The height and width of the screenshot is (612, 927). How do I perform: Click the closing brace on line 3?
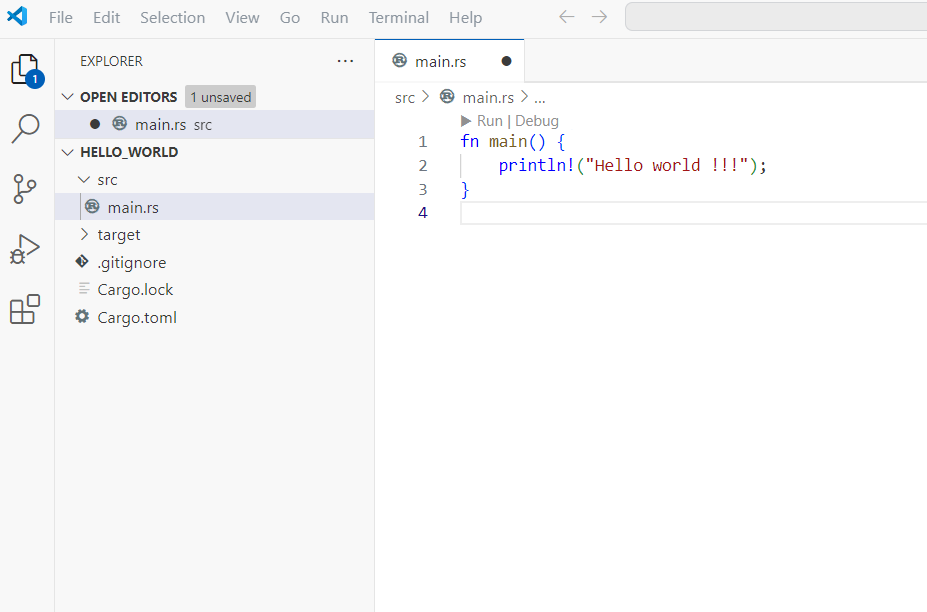click(465, 189)
